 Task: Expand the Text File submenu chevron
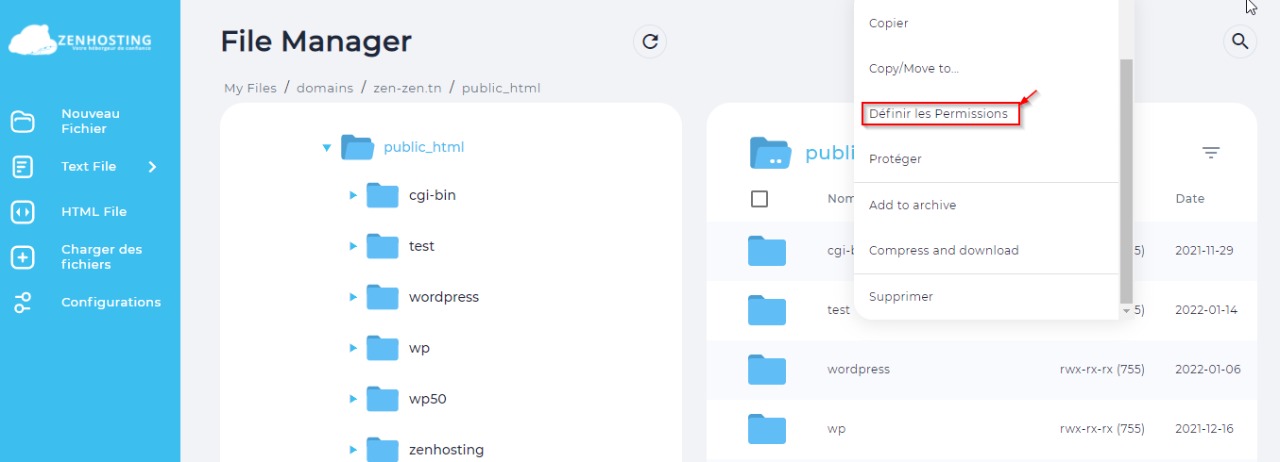click(x=152, y=167)
